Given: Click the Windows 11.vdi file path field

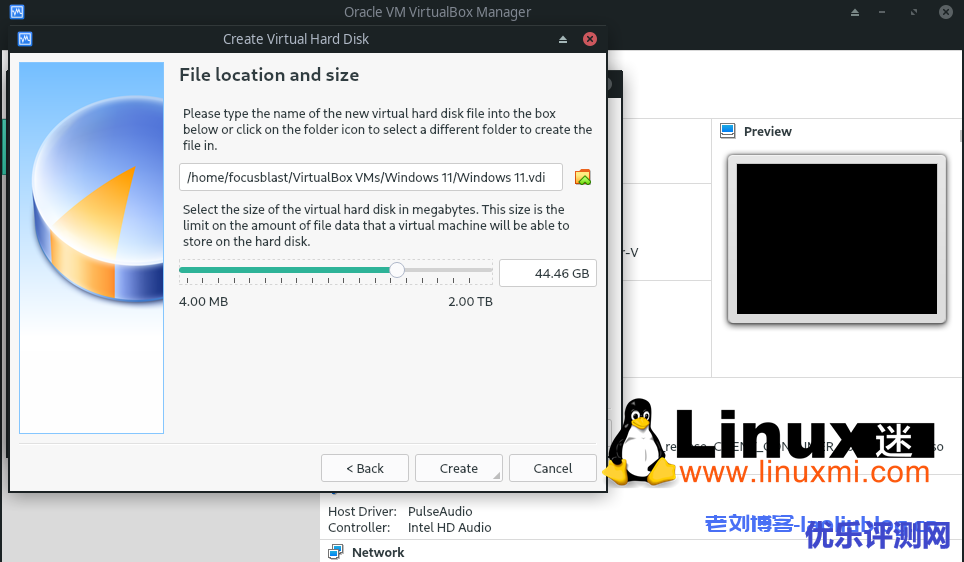Looking at the screenshot, I should point(371,177).
